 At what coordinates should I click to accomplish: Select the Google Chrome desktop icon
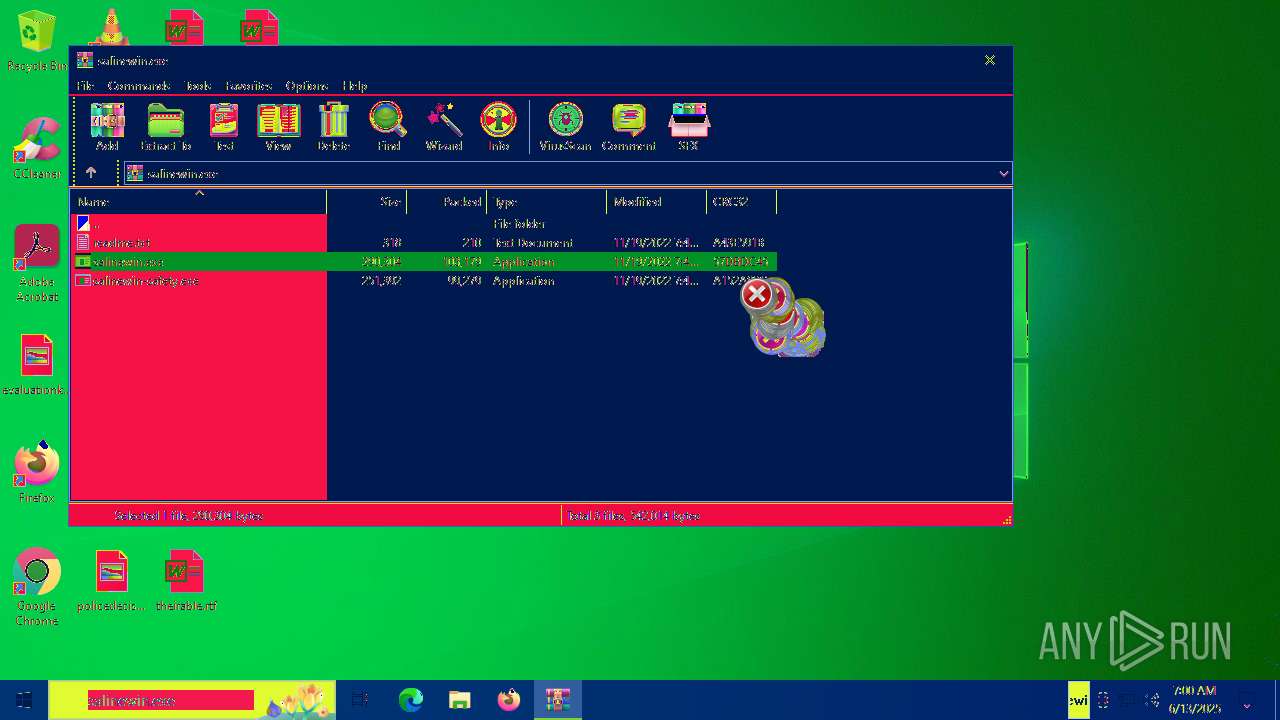click(x=36, y=587)
